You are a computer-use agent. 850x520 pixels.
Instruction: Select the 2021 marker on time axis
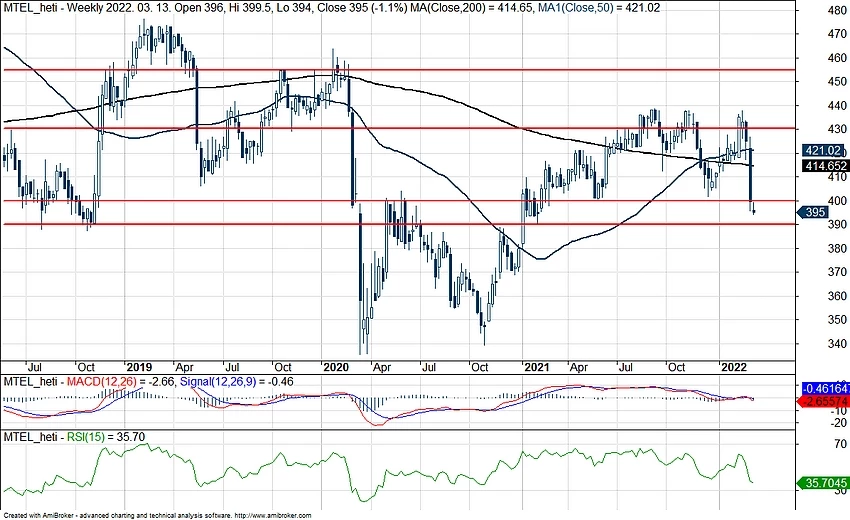(x=537, y=366)
